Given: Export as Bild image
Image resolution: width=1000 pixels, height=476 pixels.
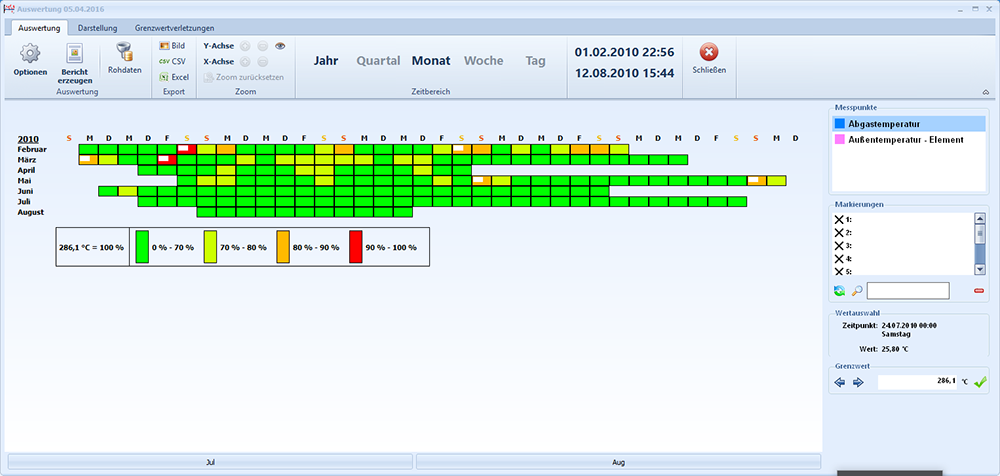Looking at the screenshot, I should pos(172,46).
